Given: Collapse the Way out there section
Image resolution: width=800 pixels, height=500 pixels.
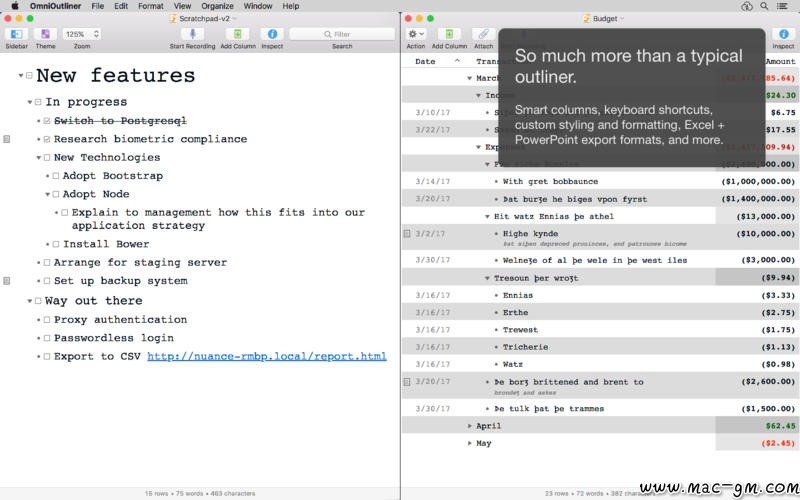Looking at the screenshot, I should coord(30,301).
